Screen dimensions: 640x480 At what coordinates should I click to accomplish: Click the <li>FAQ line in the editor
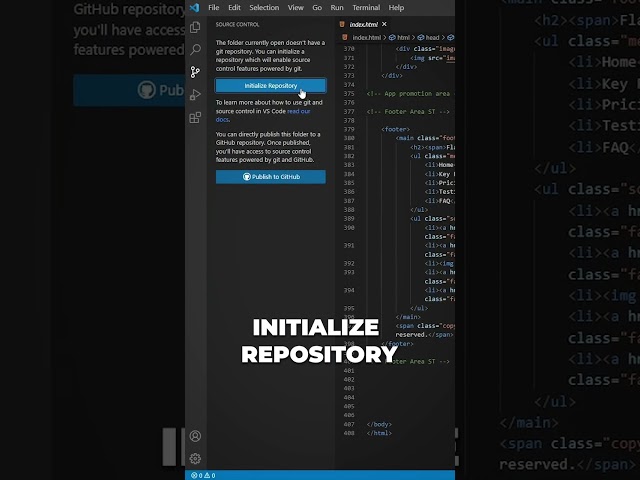tap(440, 201)
